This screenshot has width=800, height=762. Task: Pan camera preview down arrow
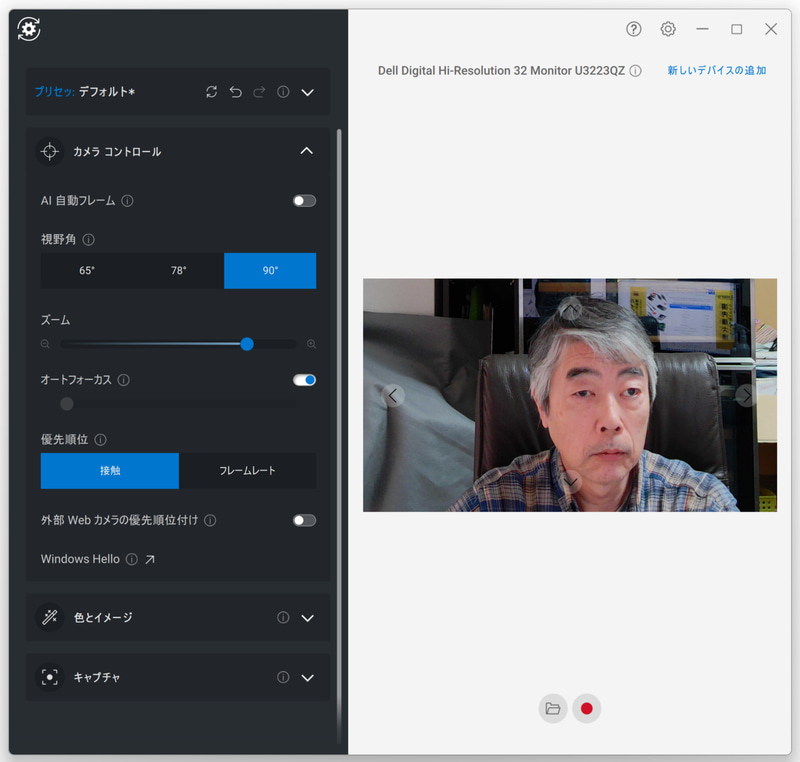coord(570,481)
